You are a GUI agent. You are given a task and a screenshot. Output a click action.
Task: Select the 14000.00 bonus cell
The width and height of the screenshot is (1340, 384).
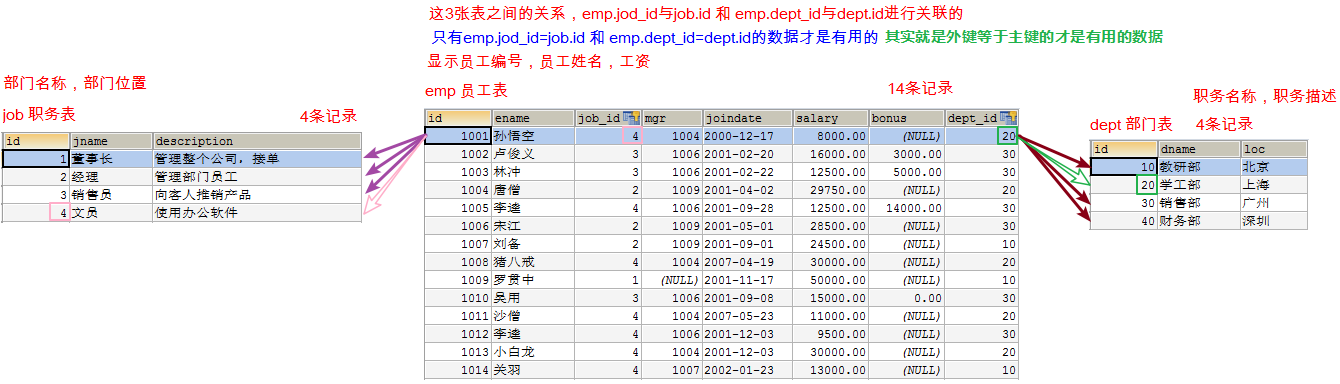[906, 208]
